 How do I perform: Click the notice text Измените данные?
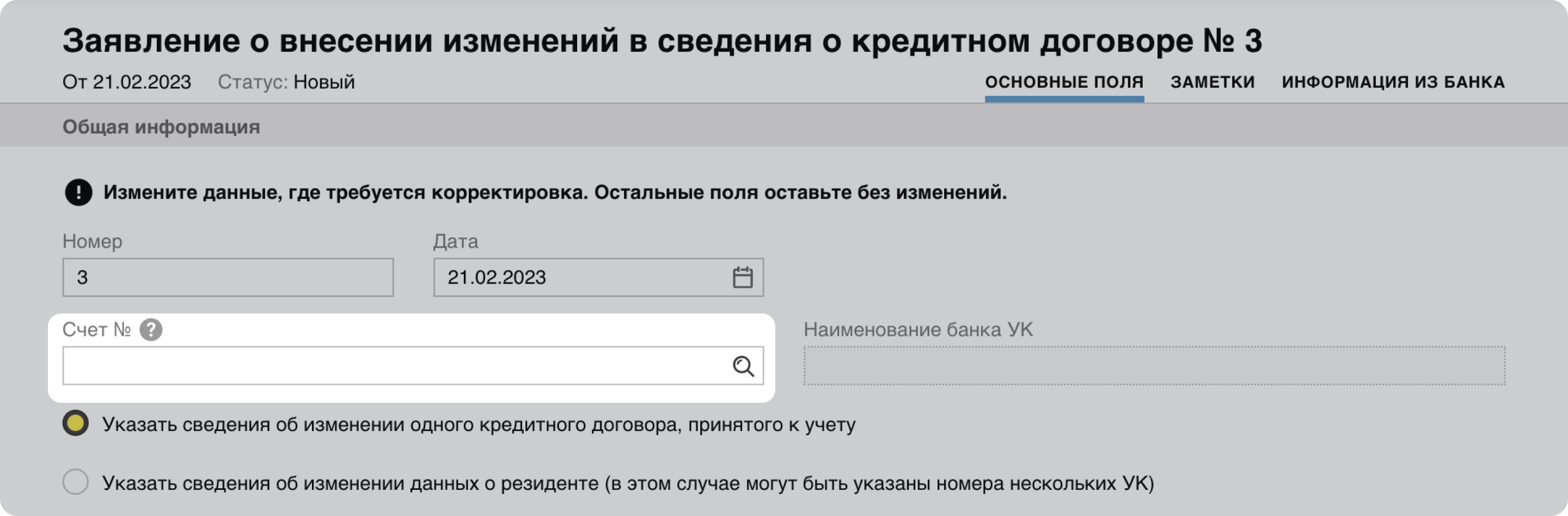coord(554,192)
